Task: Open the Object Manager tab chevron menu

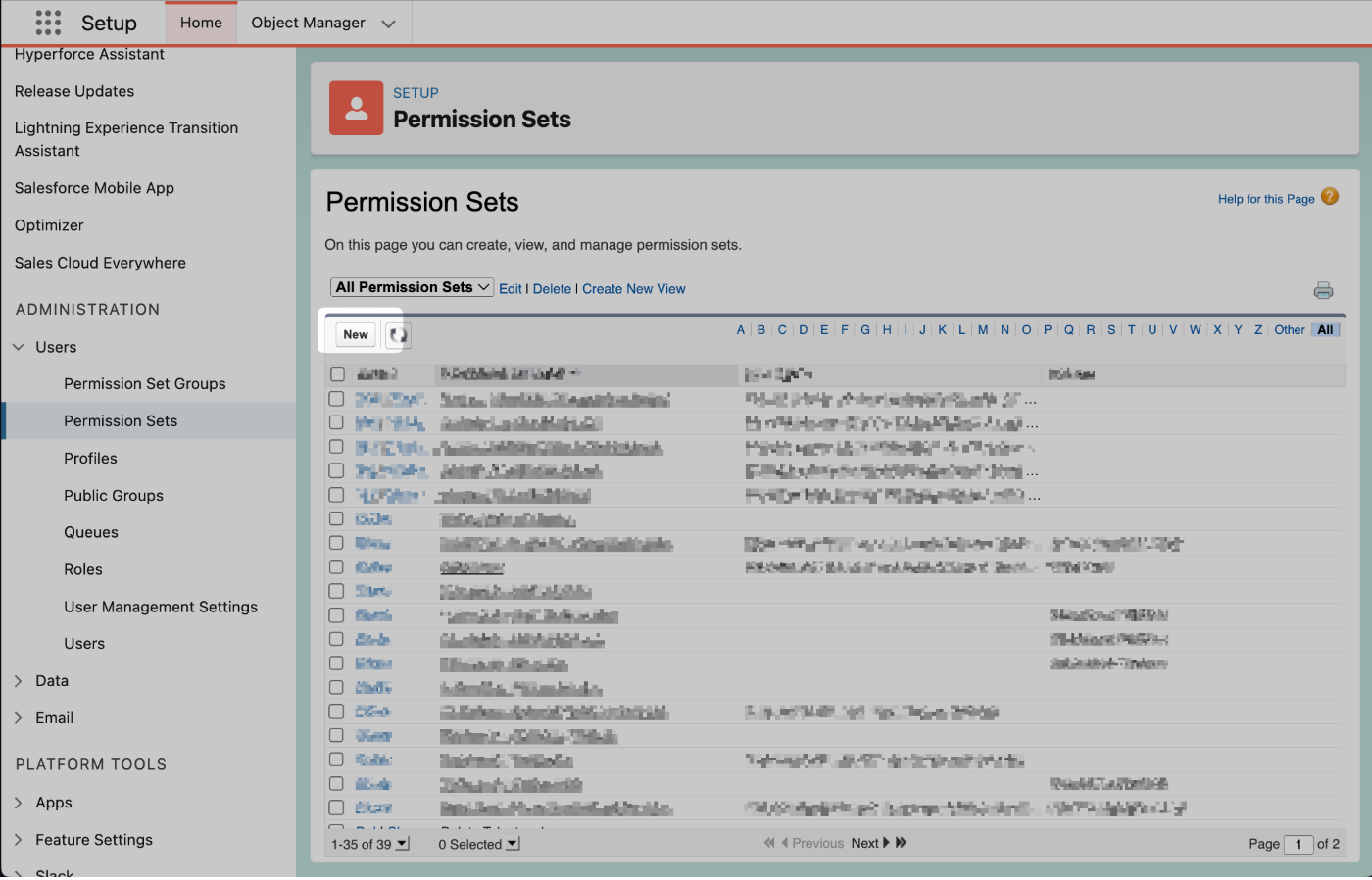Action: [388, 24]
